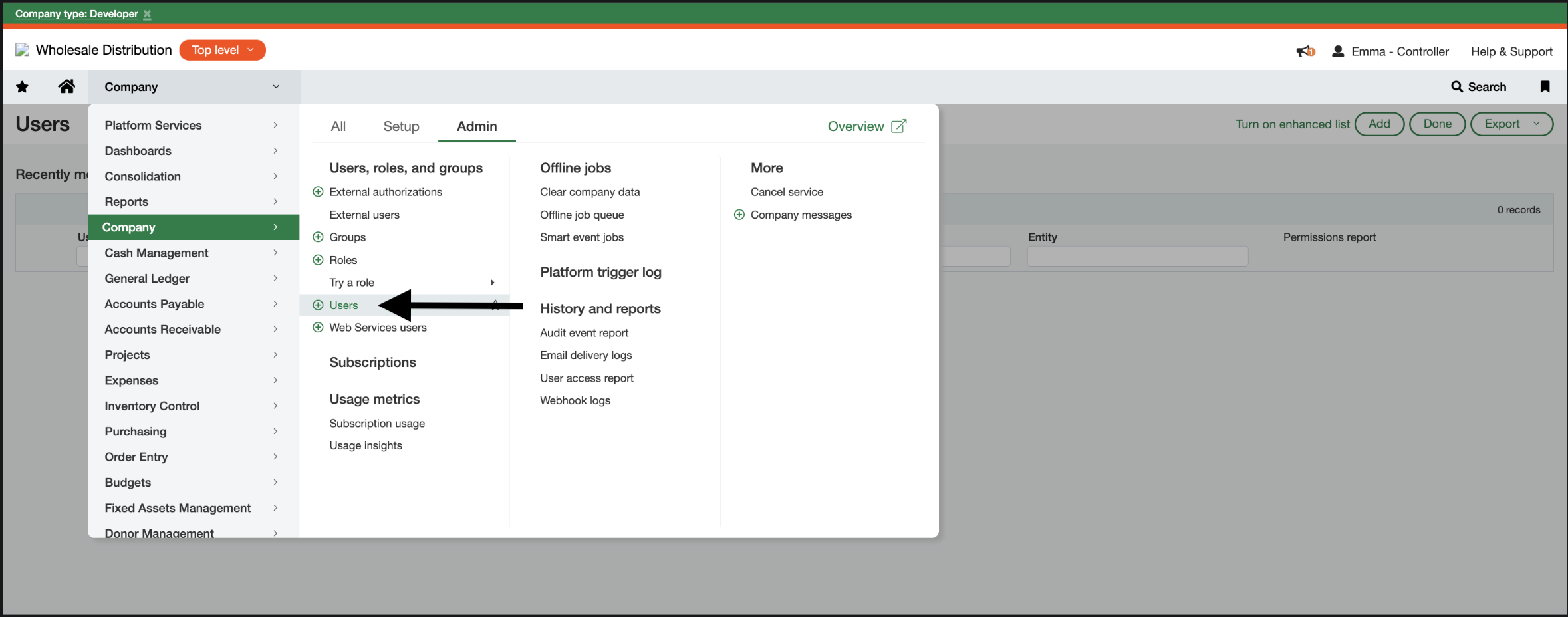The image size is (1568, 617).
Task: Open the Top level dropdown
Action: click(221, 50)
